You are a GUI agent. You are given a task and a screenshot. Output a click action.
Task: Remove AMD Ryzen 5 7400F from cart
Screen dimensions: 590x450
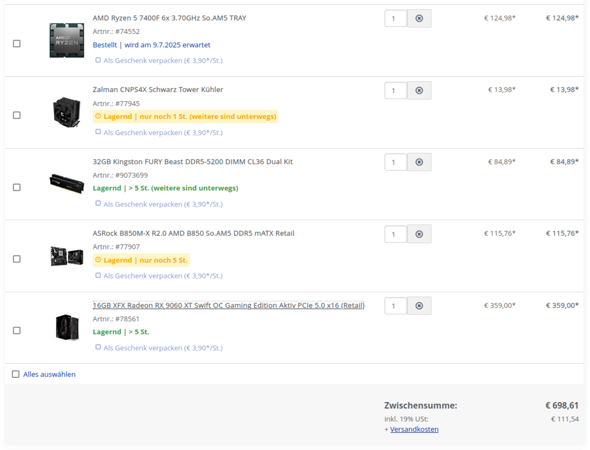419,18
